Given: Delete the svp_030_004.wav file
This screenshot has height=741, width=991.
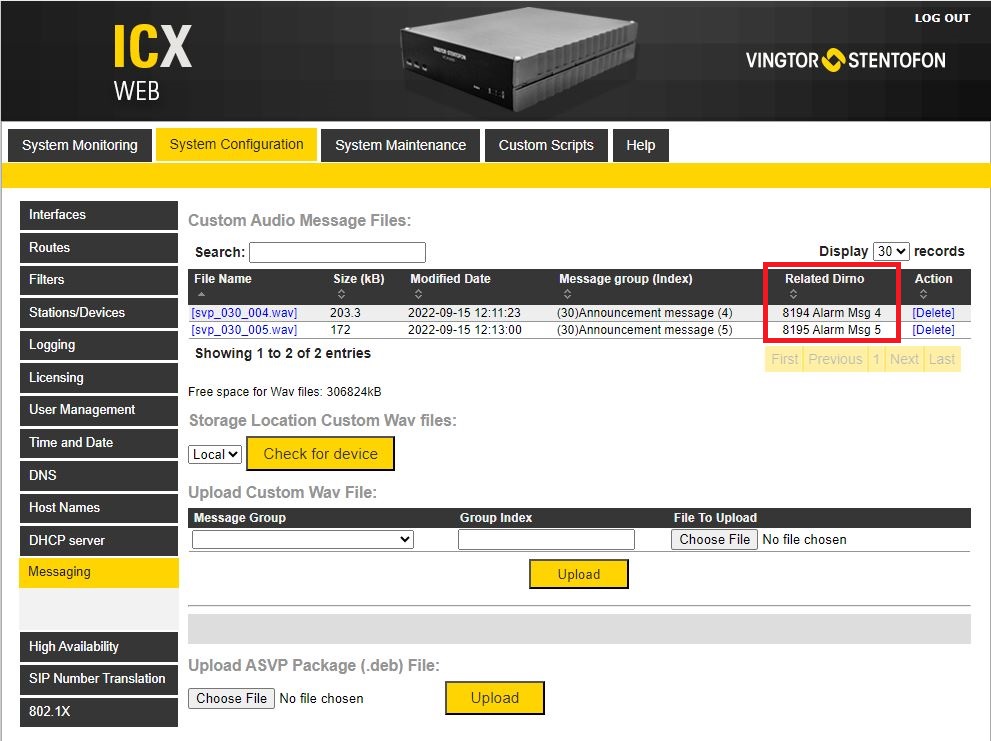Looking at the screenshot, I should coord(933,313).
